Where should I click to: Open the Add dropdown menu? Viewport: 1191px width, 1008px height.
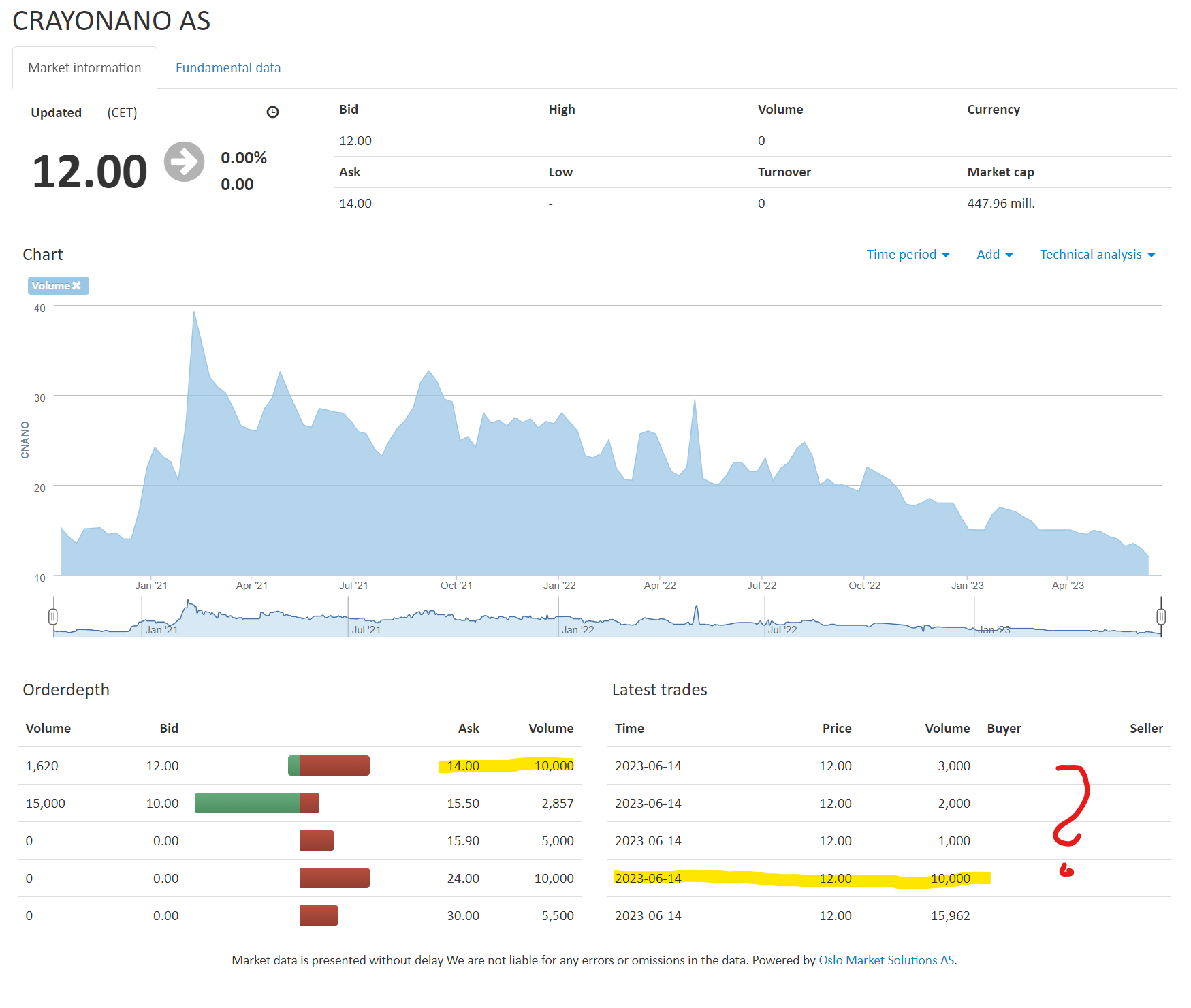pyautogui.click(x=994, y=254)
